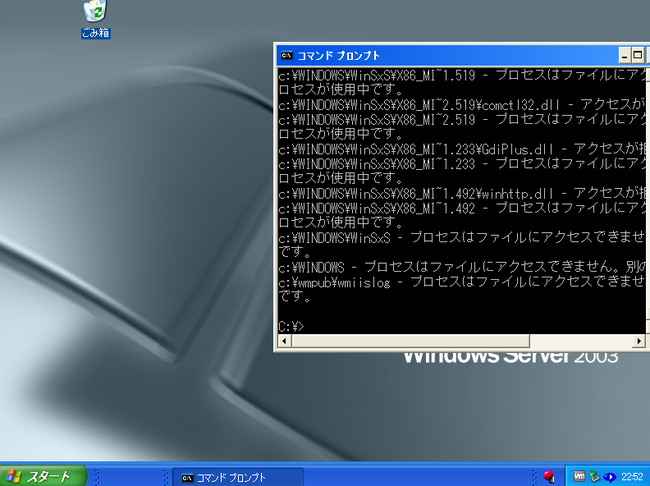Click the GdiPlus.dll error line
The image size is (650, 486).
[462, 149]
